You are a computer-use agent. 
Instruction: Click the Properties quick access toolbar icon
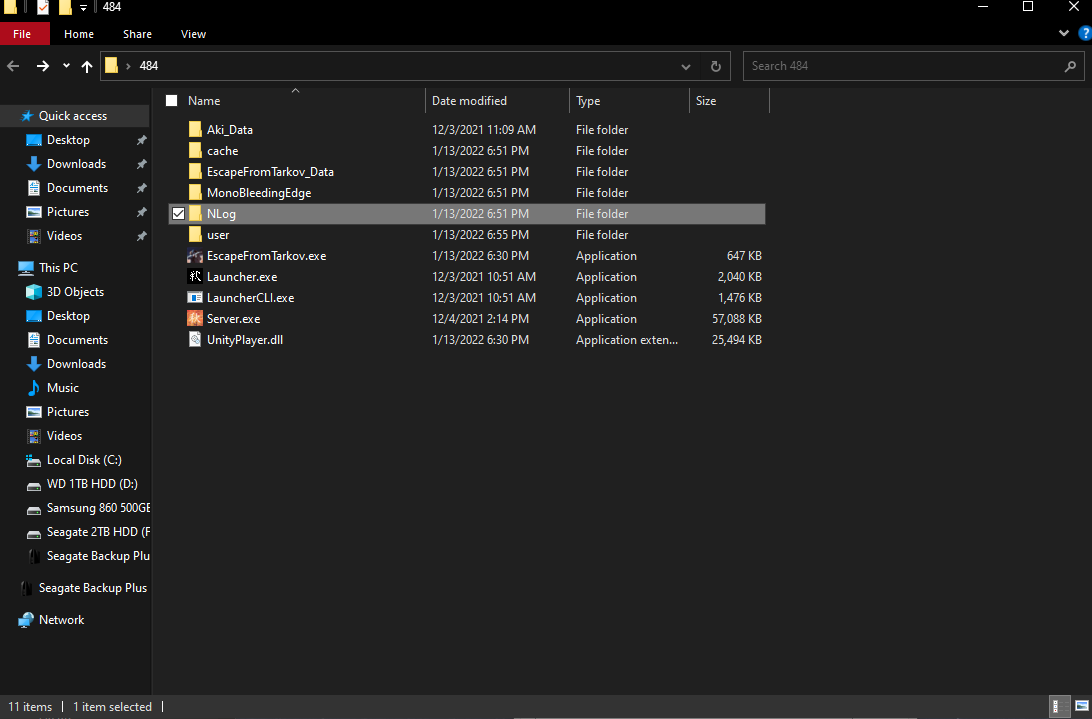click(43, 7)
